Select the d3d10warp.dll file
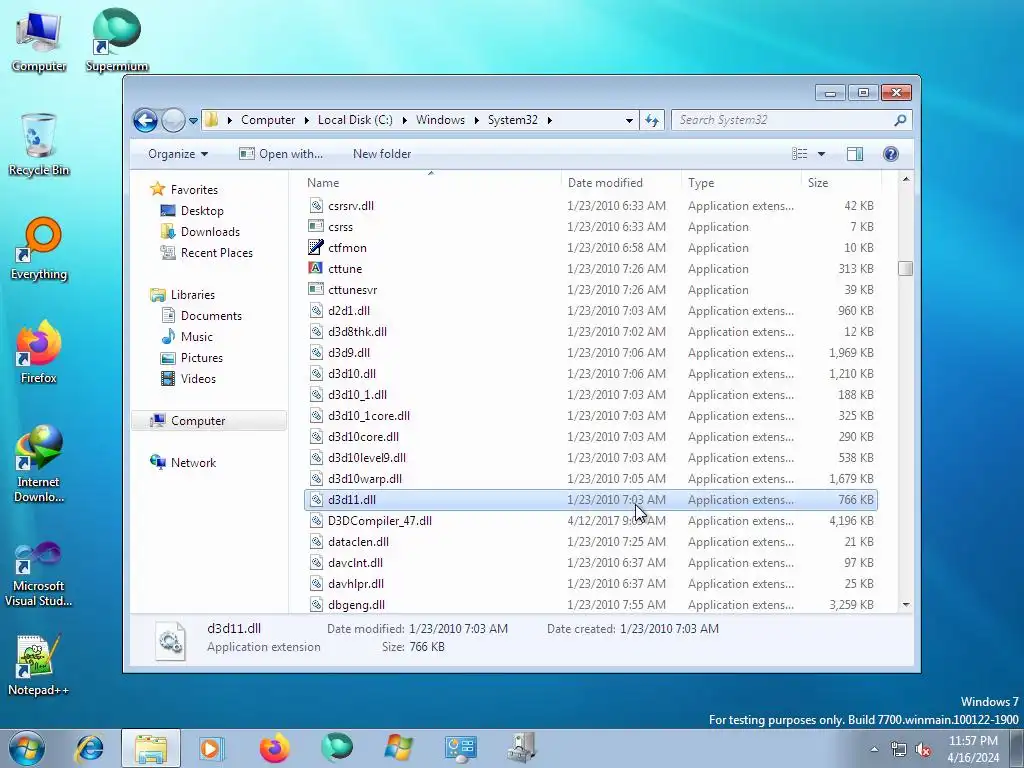The image size is (1024, 768). [x=590, y=479]
